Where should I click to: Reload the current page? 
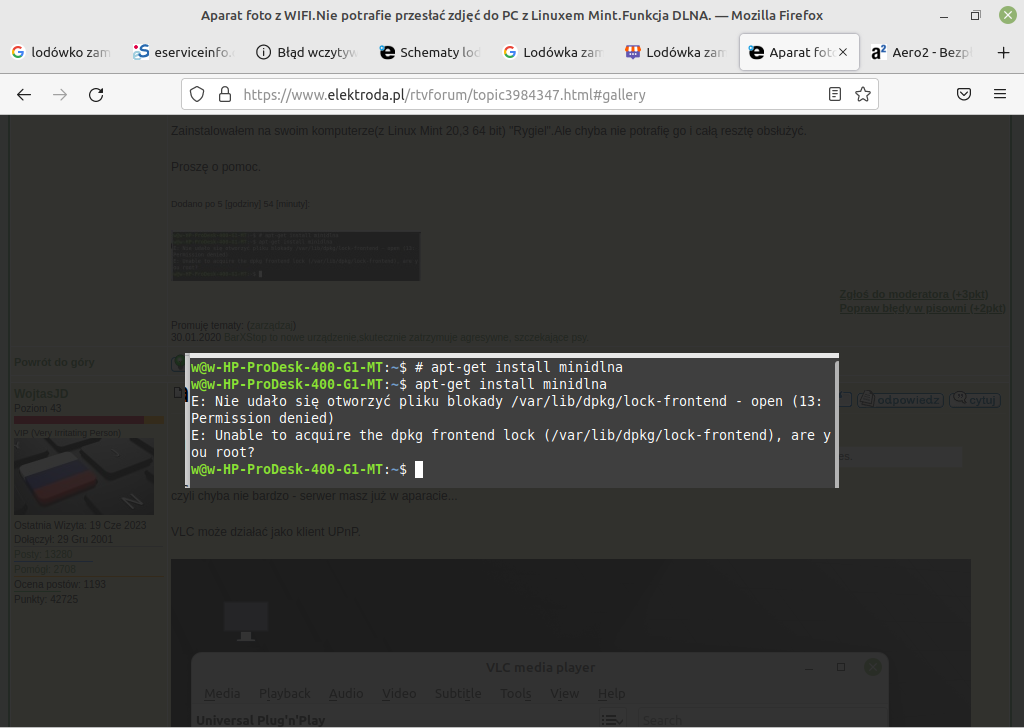click(96, 94)
